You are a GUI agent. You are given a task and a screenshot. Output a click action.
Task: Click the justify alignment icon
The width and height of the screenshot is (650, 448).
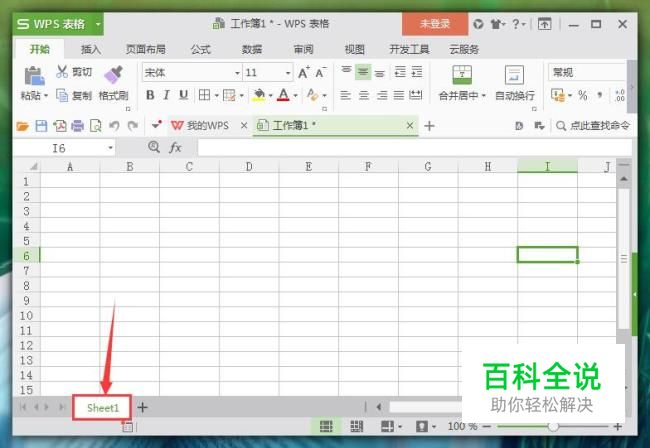click(x=399, y=96)
